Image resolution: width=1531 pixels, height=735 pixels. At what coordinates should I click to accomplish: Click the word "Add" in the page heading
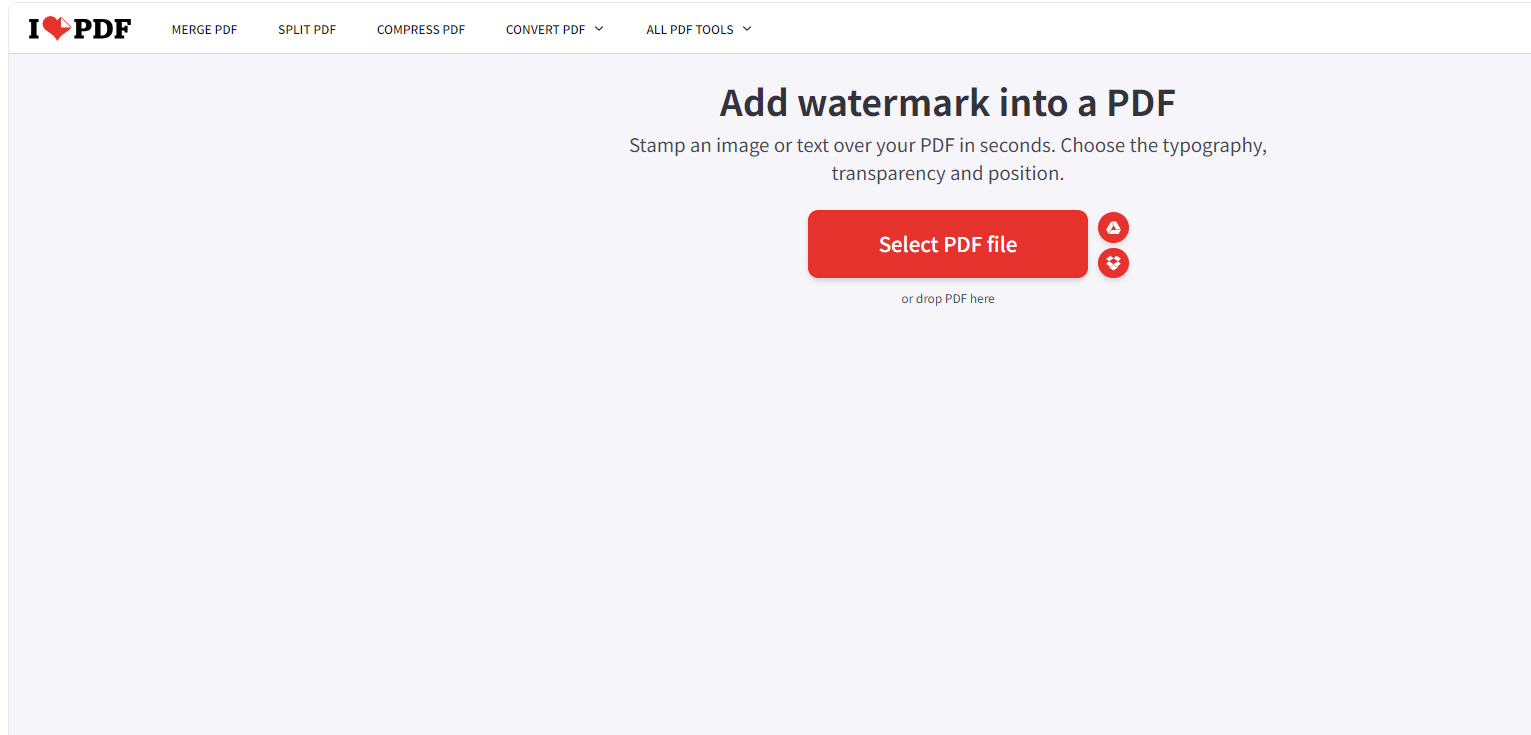(x=753, y=103)
